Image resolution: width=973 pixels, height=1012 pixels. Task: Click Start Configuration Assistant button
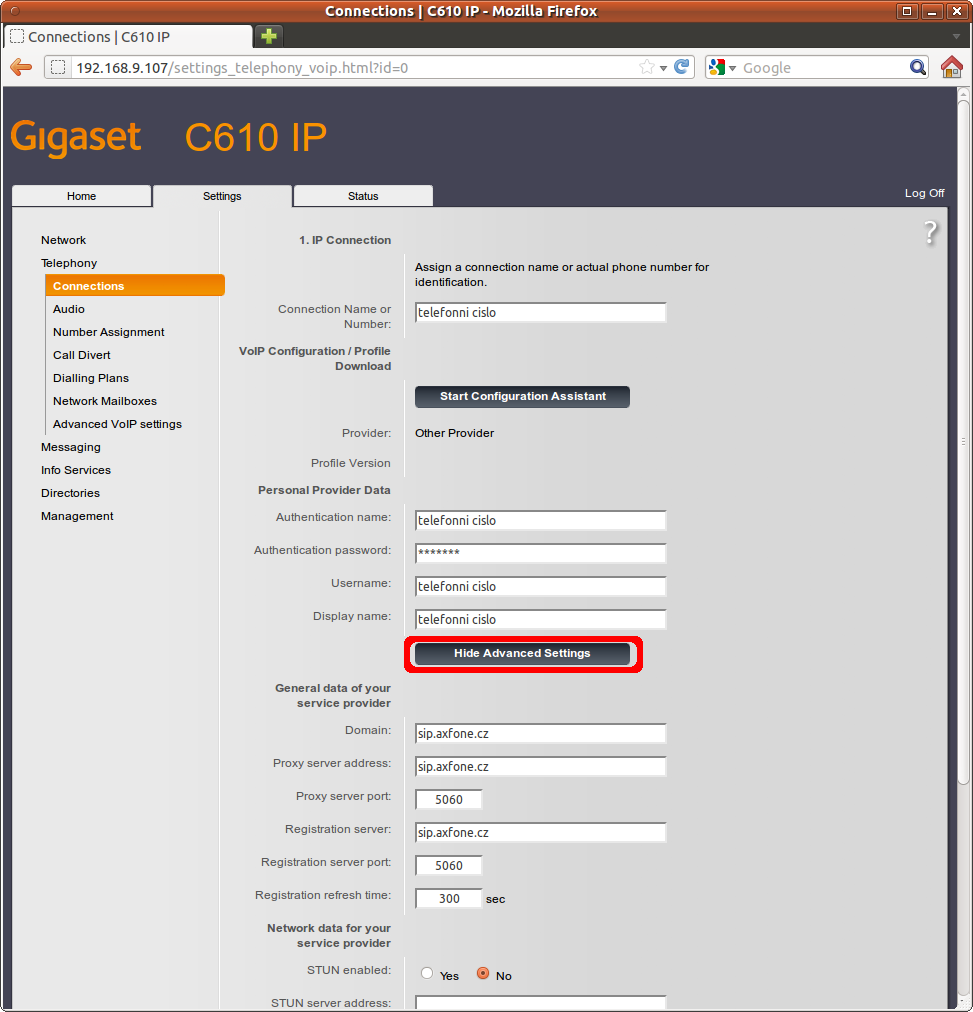point(522,397)
